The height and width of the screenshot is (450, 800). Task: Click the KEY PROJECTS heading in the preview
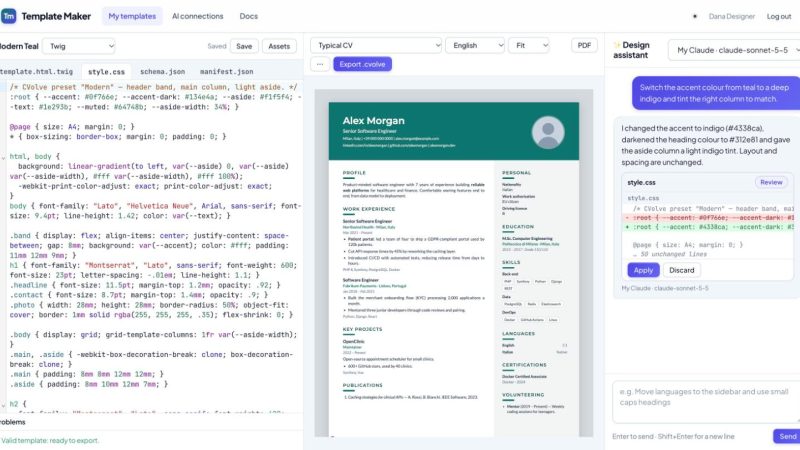coord(362,330)
